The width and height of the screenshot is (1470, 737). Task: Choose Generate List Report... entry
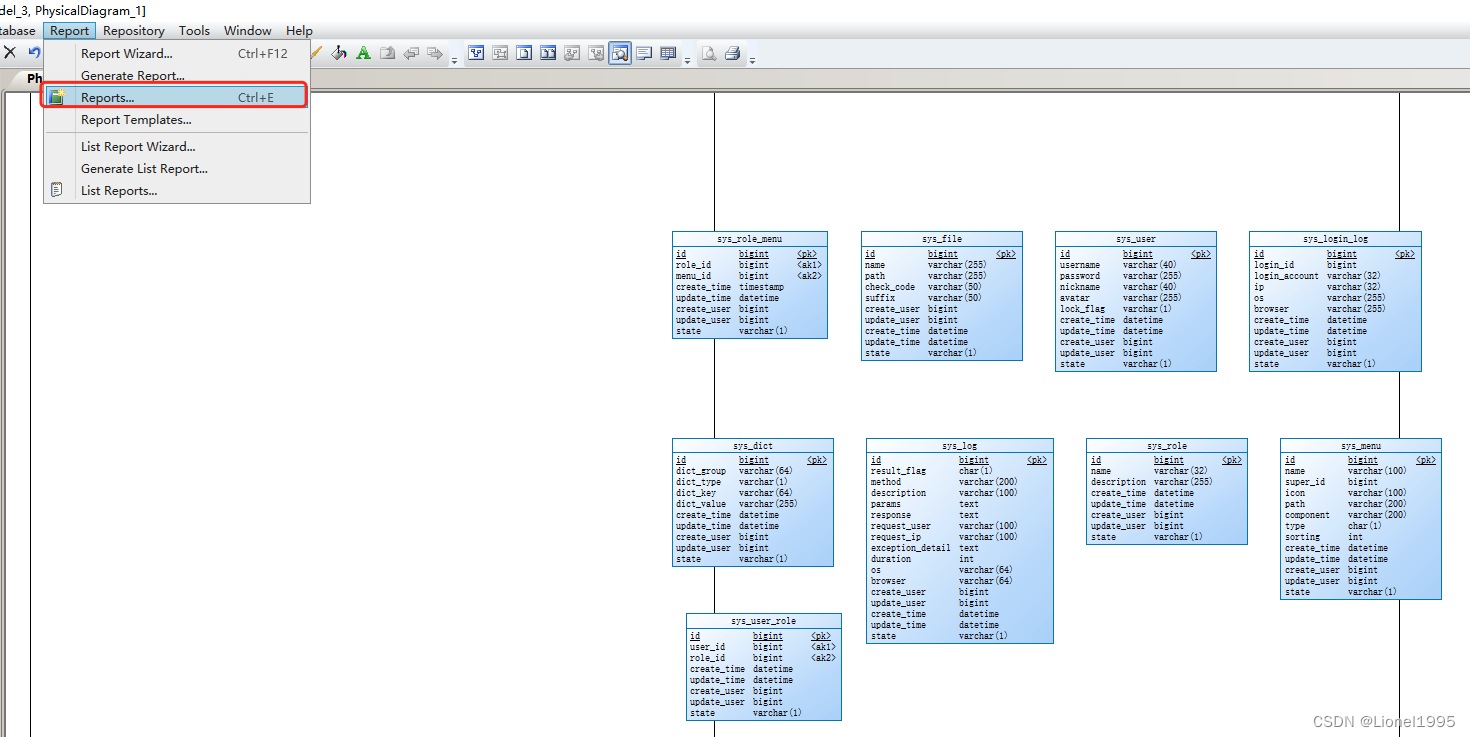(x=177, y=169)
